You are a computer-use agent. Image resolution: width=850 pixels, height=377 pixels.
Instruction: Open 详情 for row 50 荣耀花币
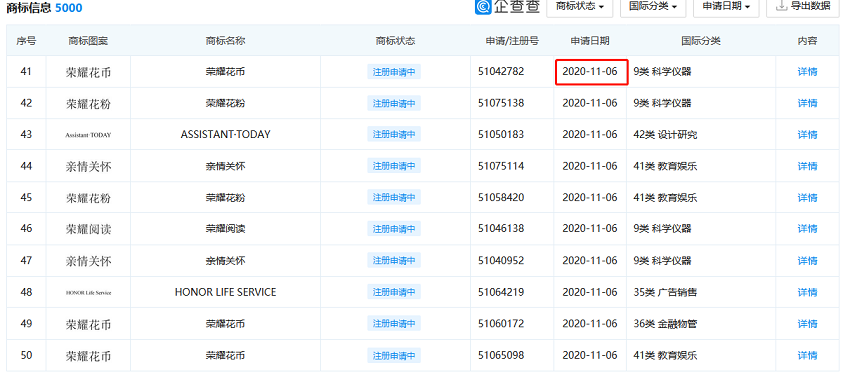(x=807, y=356)
